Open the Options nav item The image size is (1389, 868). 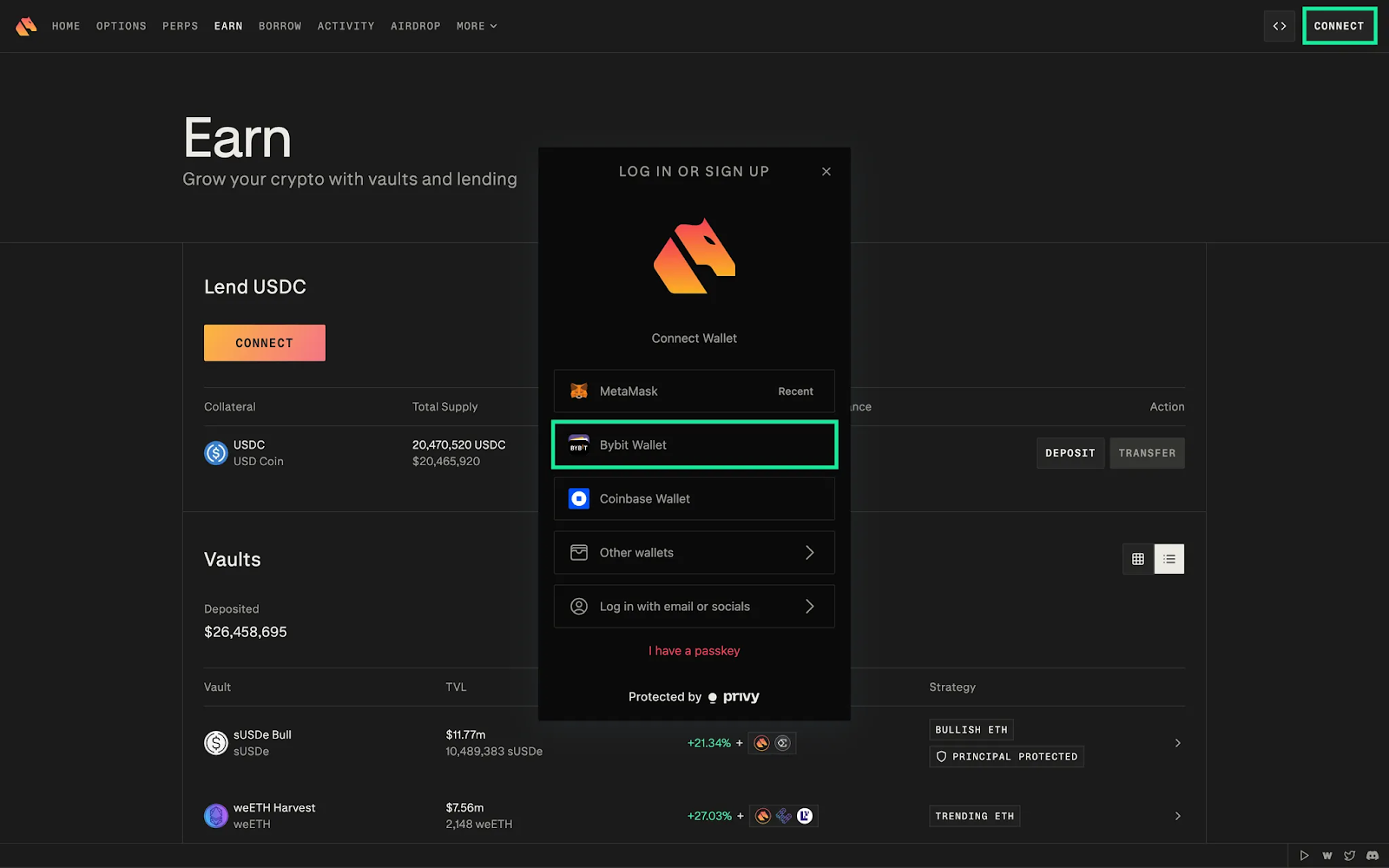(122, 26)
